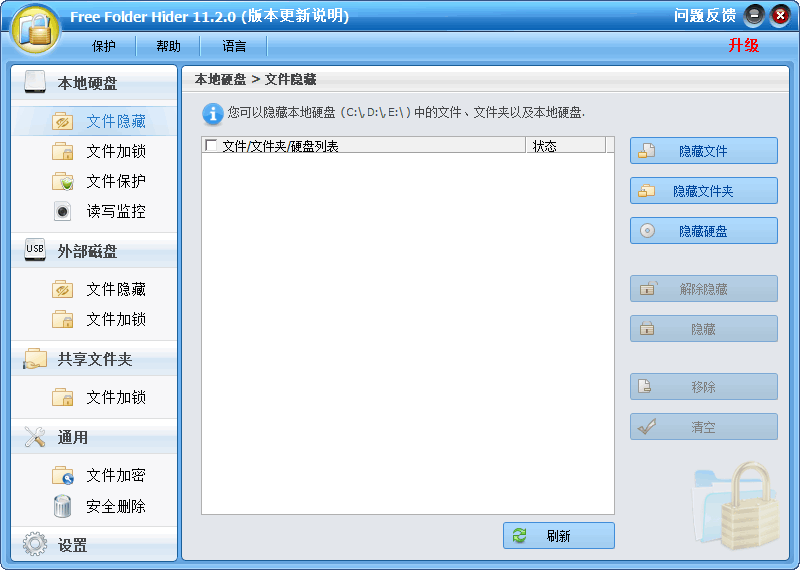Select 文件加锁 under 共享文件夹
The width and height of the screenshot is (800, 570).
[116, 397]
